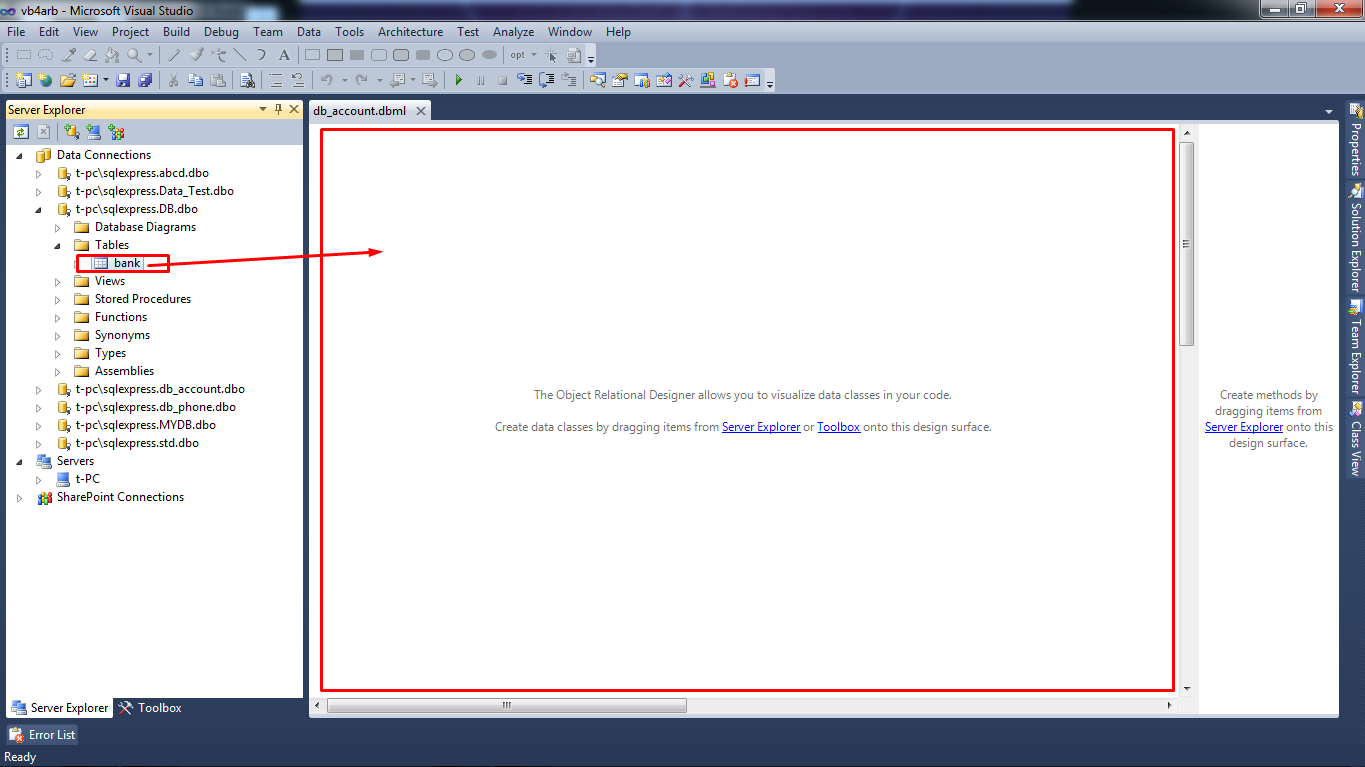Close the db_account.dbml tab

tap(421, 111)
